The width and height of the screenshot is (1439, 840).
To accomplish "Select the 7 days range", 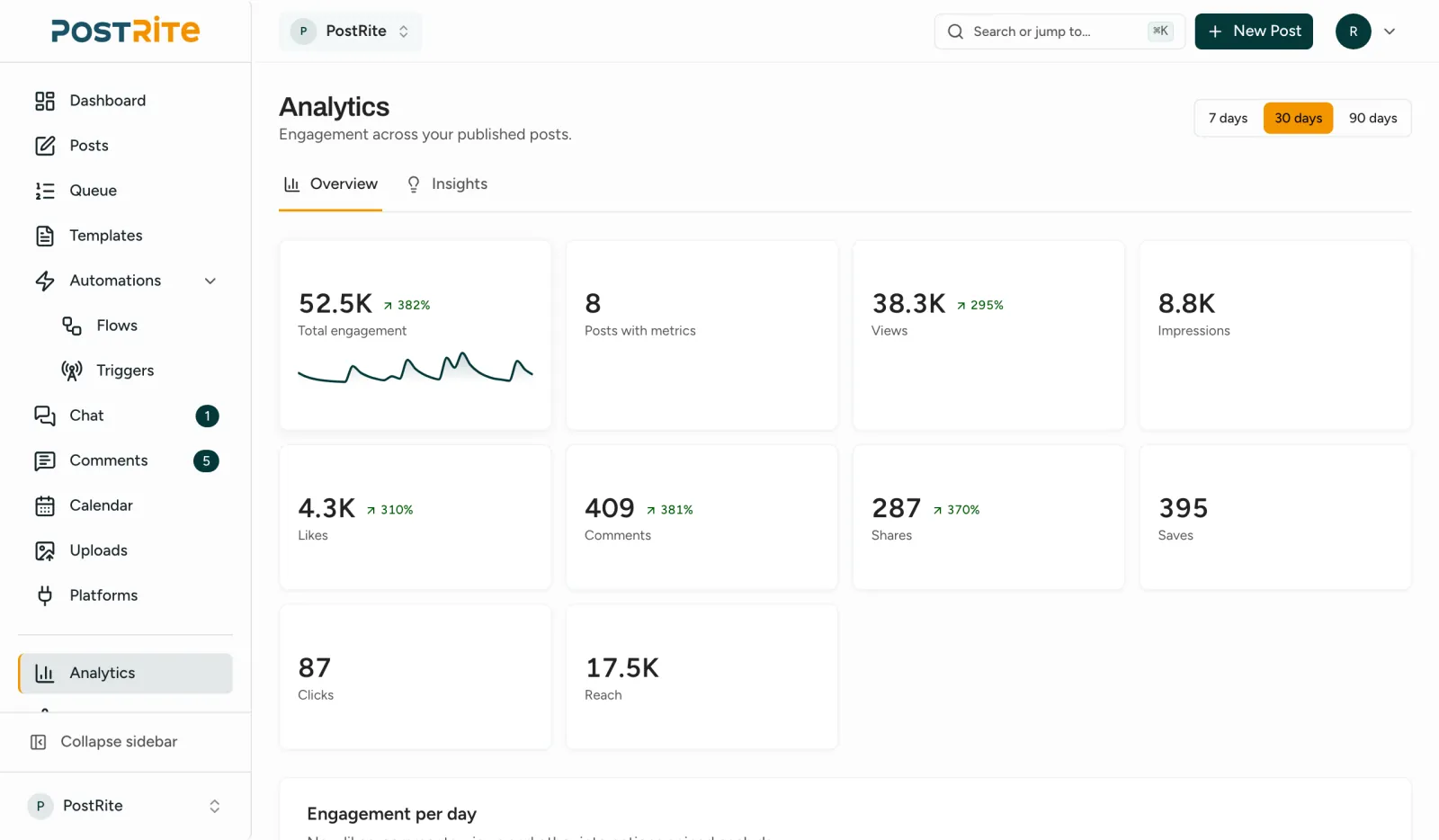I will point(1228,118).
